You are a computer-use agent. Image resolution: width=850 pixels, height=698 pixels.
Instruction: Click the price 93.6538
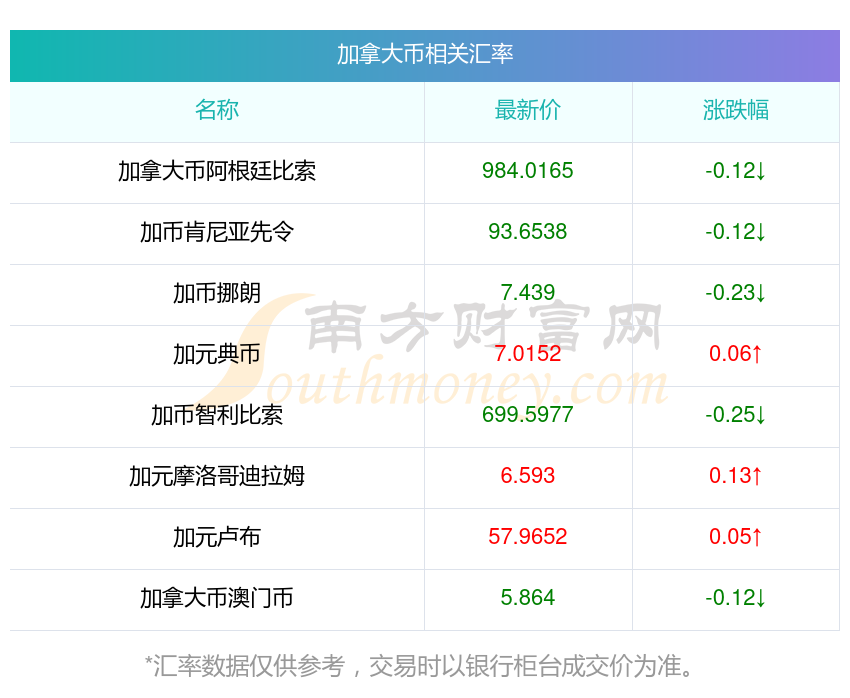tap(527, 232)
